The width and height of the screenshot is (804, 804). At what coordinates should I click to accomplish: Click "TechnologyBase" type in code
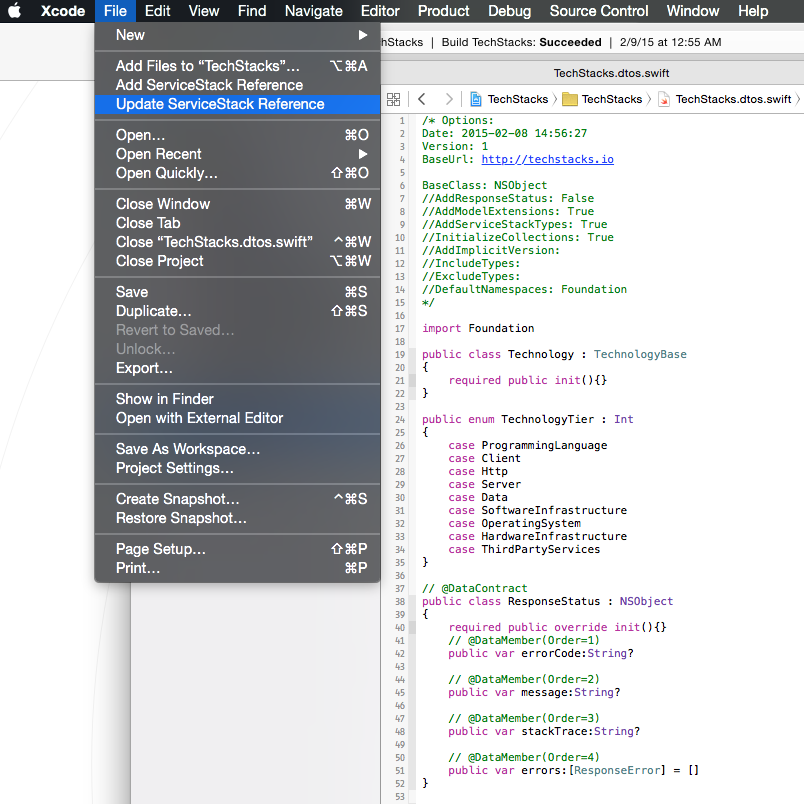point(640,354)
